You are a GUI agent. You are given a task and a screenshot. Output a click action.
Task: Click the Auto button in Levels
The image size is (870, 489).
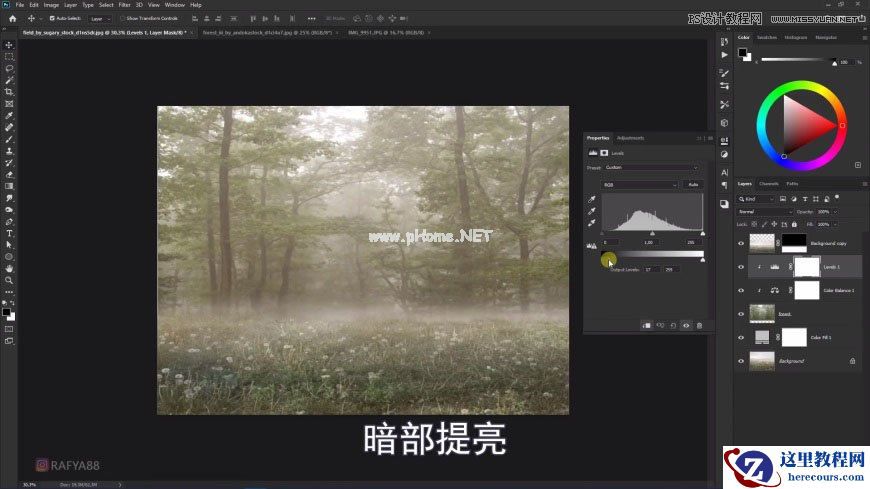(x=693, y=185)
